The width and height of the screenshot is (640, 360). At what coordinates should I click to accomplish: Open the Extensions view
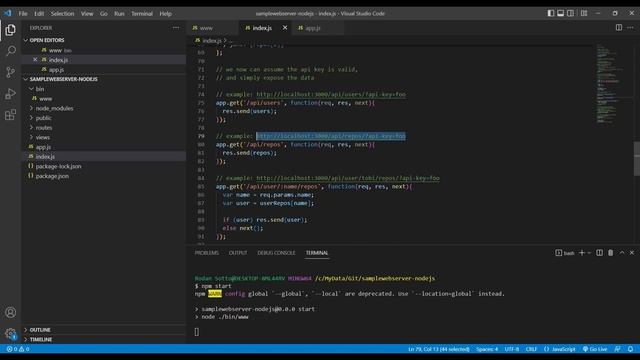[x=11, y=115]
